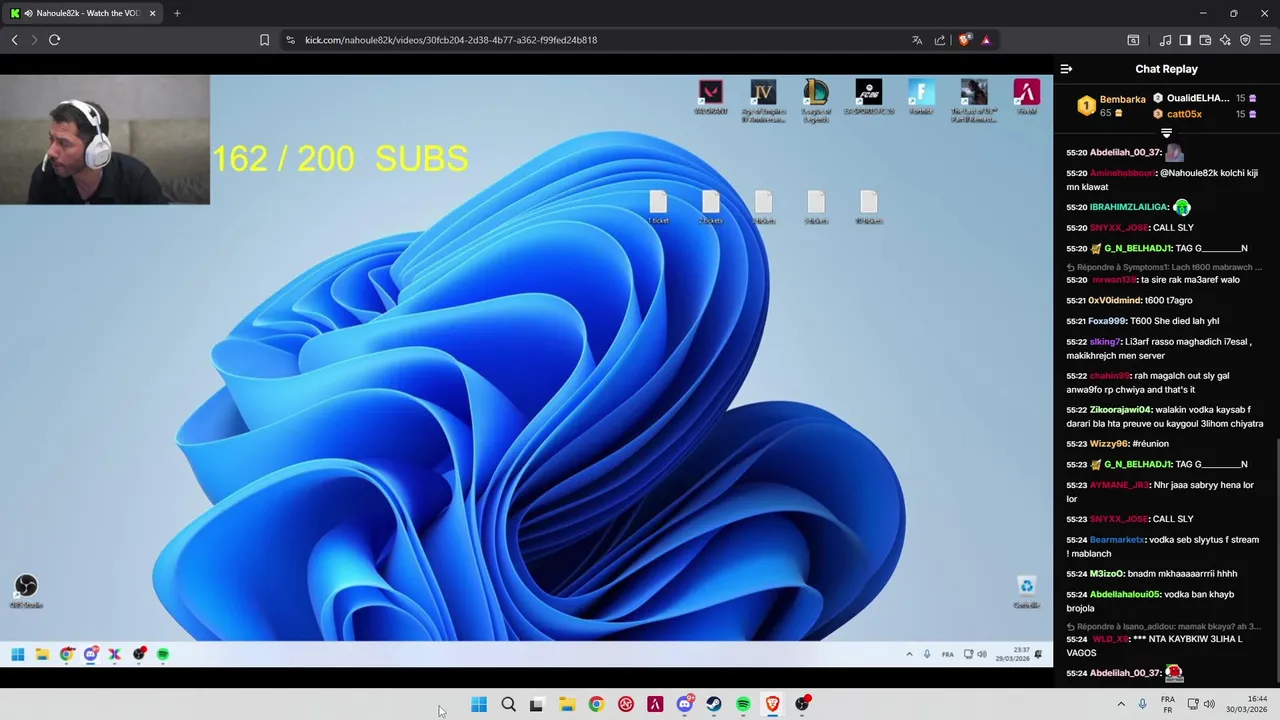
Task: Click username AYMANE_JR3 in chat
Action: point(1119,485)
